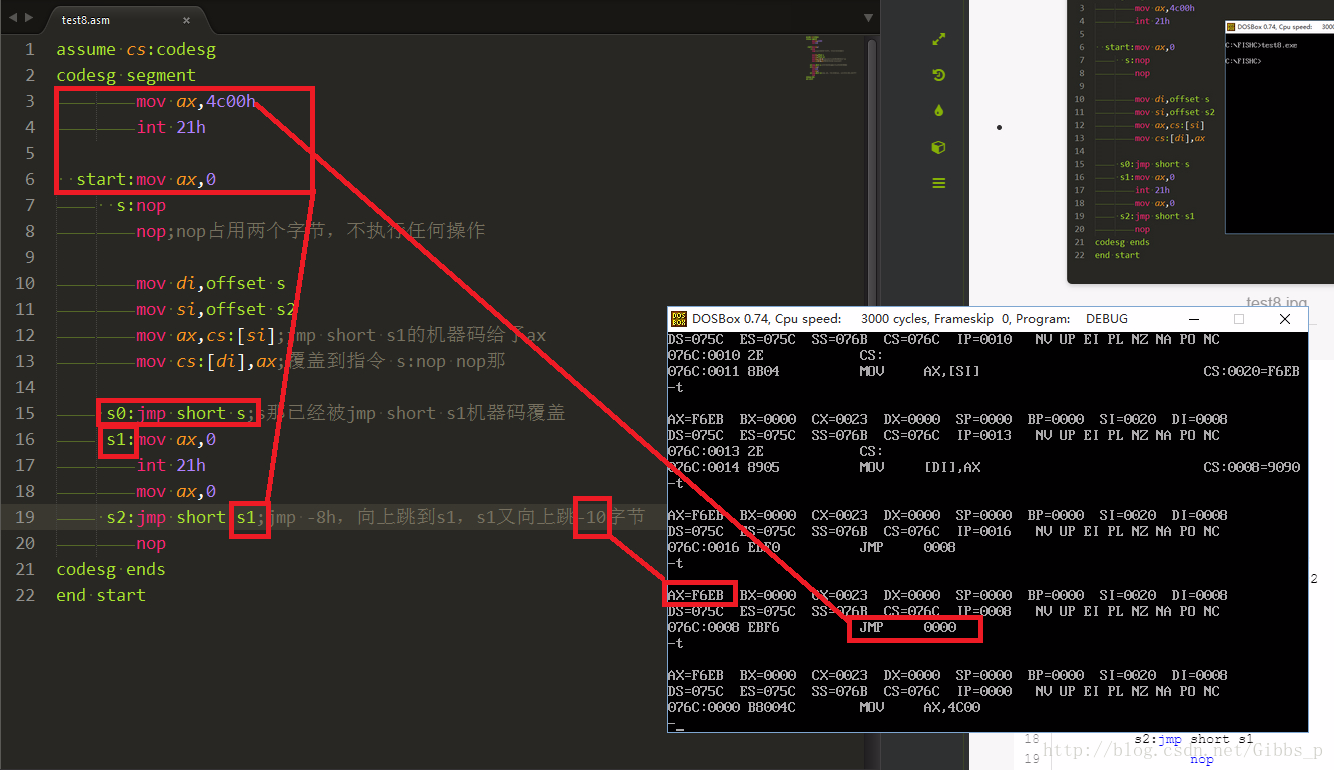1334x770 pixels.
Task: Click the DOSBox DEBUG window title text
Action: 910,319
